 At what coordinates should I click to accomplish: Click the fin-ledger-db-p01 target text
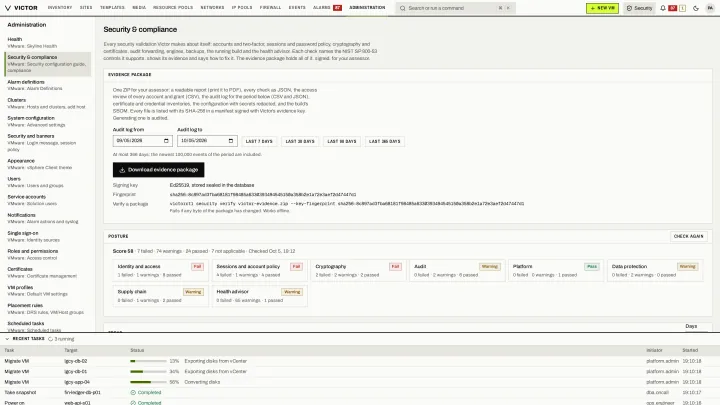tap(83, 393)
